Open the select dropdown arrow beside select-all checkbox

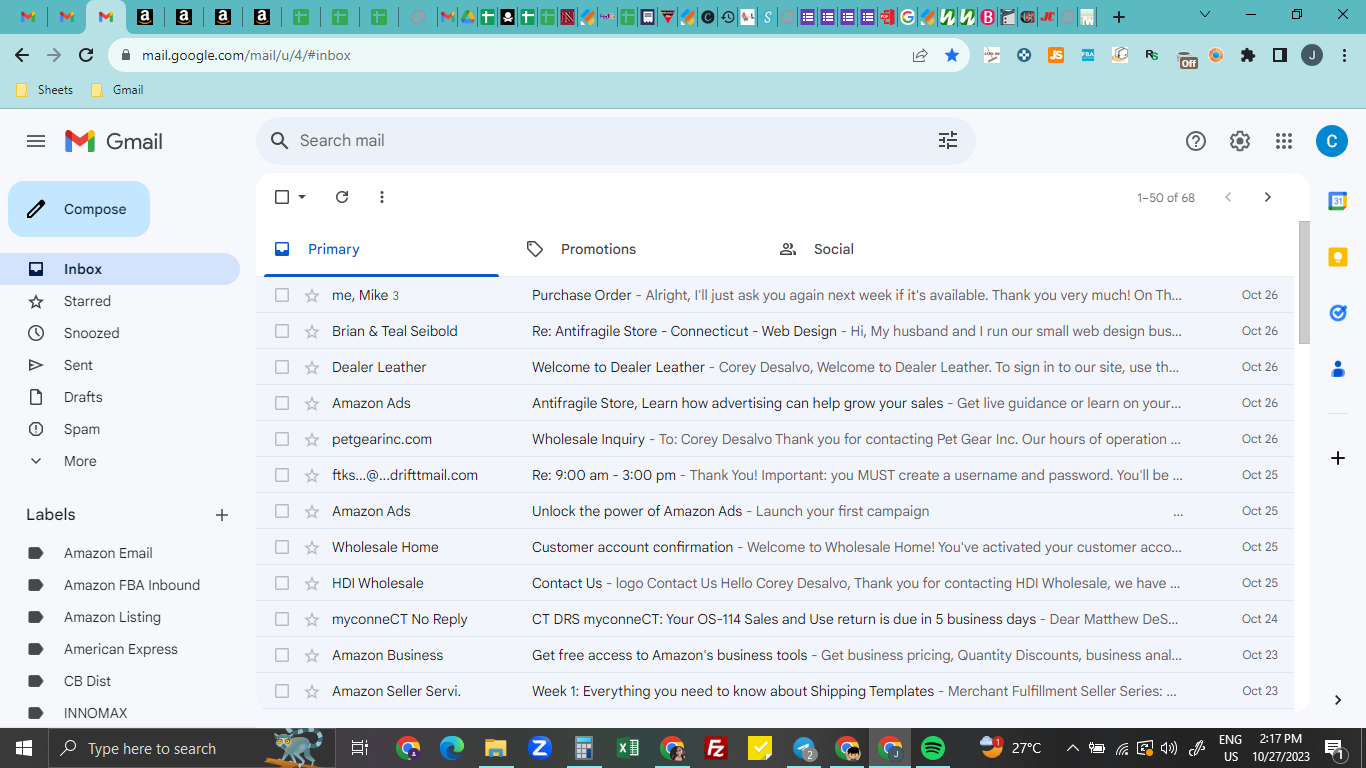coord(302,197)
